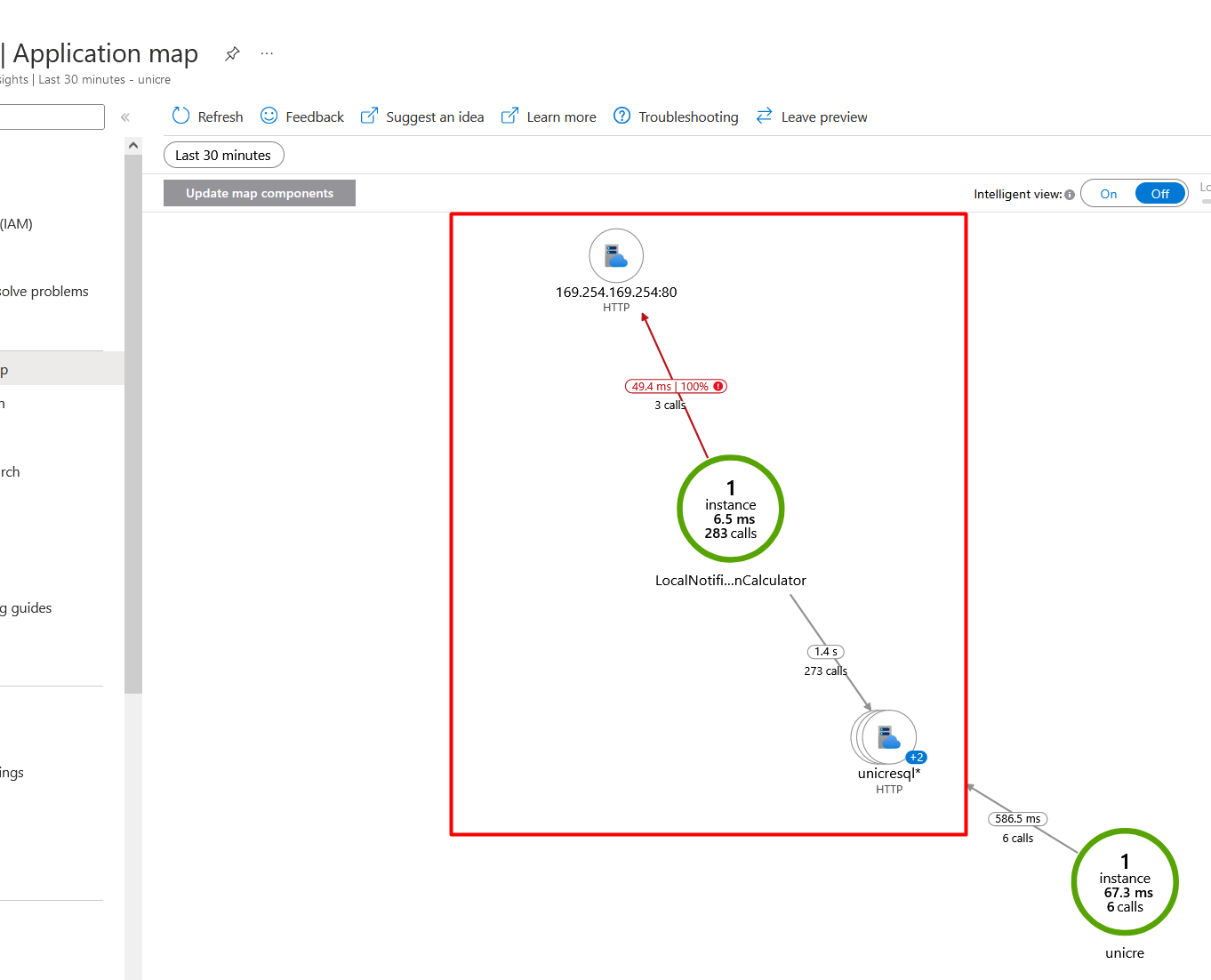This screenshot has width=1211, height=980.
Task: Turn Intelligent view On
Action: click(1108, 193)
